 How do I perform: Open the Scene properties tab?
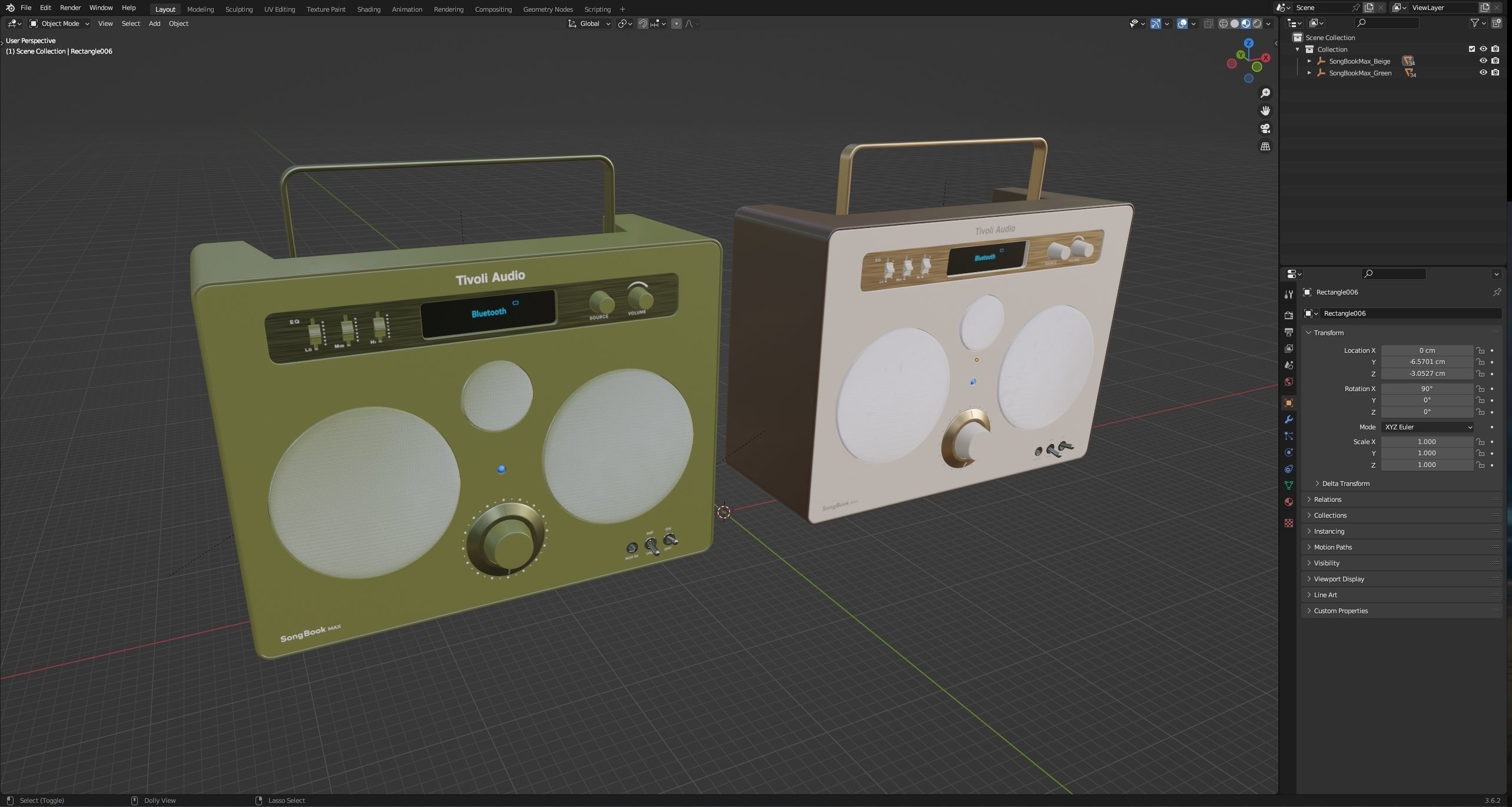[1288, 365]
